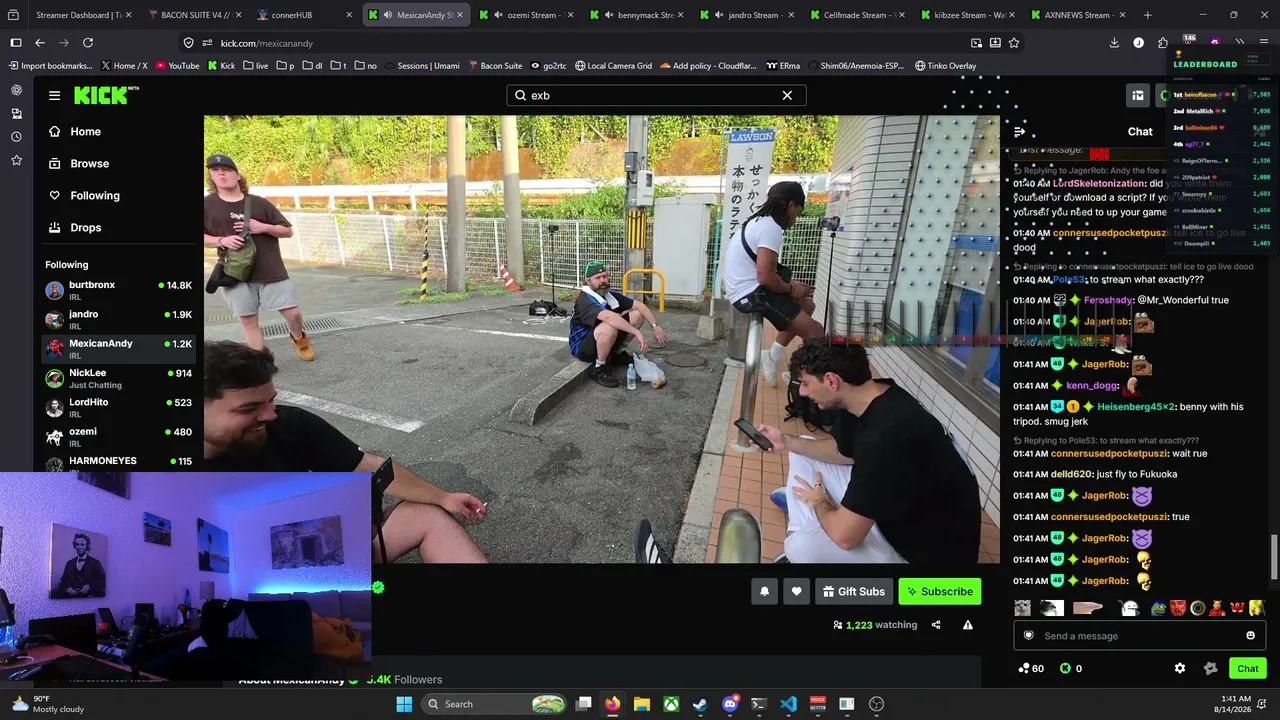Go back with the browser back arrow
Screen dimensions: 1280x720
pyautogui.click(x=40, y=43)
